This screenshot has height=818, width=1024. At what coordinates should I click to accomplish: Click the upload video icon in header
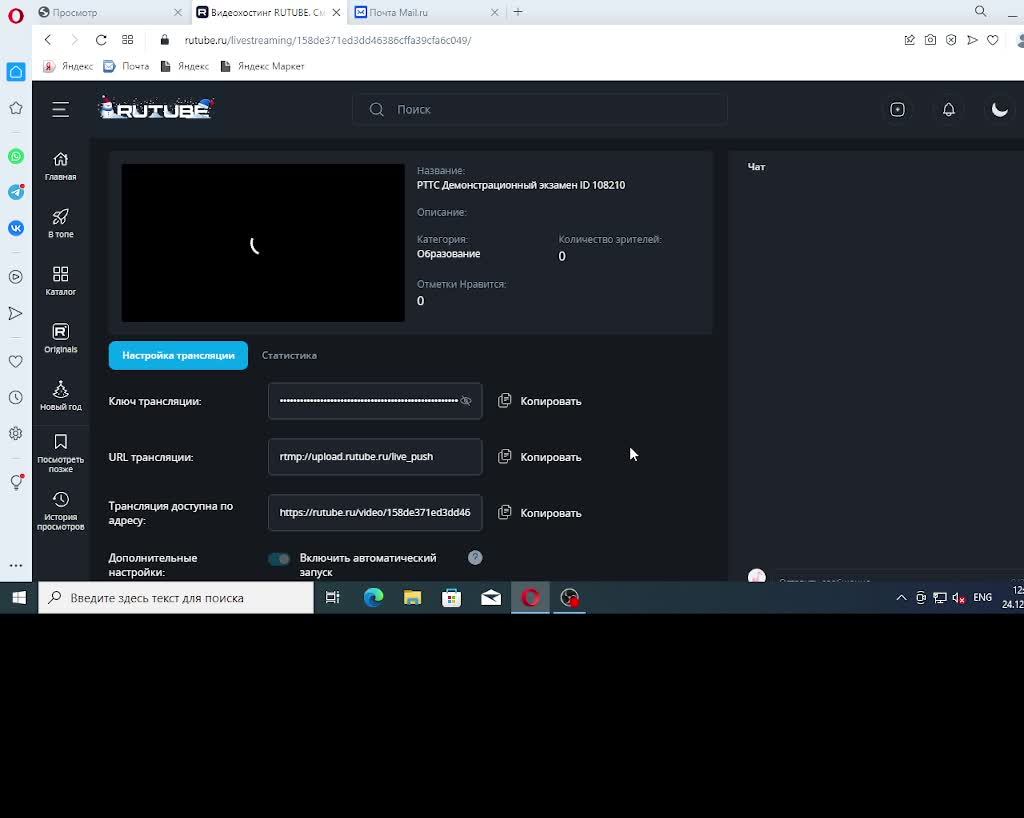897,110
